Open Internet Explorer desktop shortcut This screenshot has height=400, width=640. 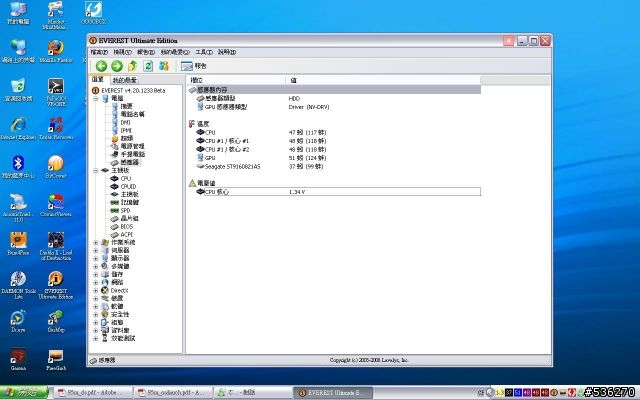pos(18,129)
